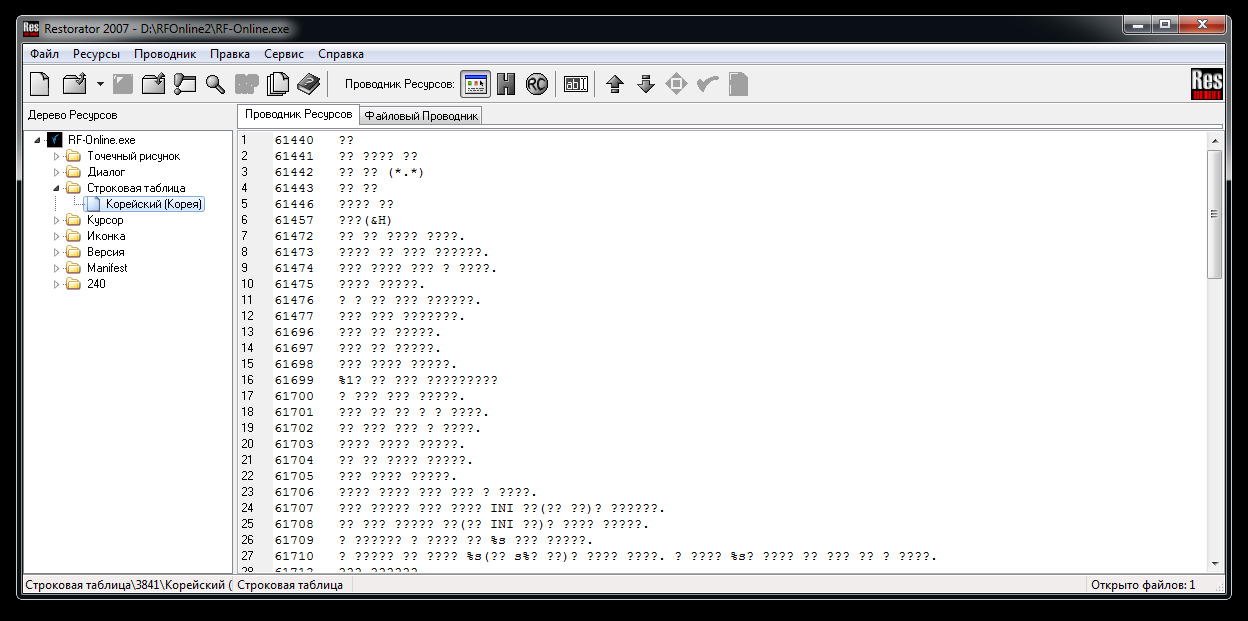The image size is (1248, 621).
Task: Expand the Диалог folder
Action: pos(57,172)
